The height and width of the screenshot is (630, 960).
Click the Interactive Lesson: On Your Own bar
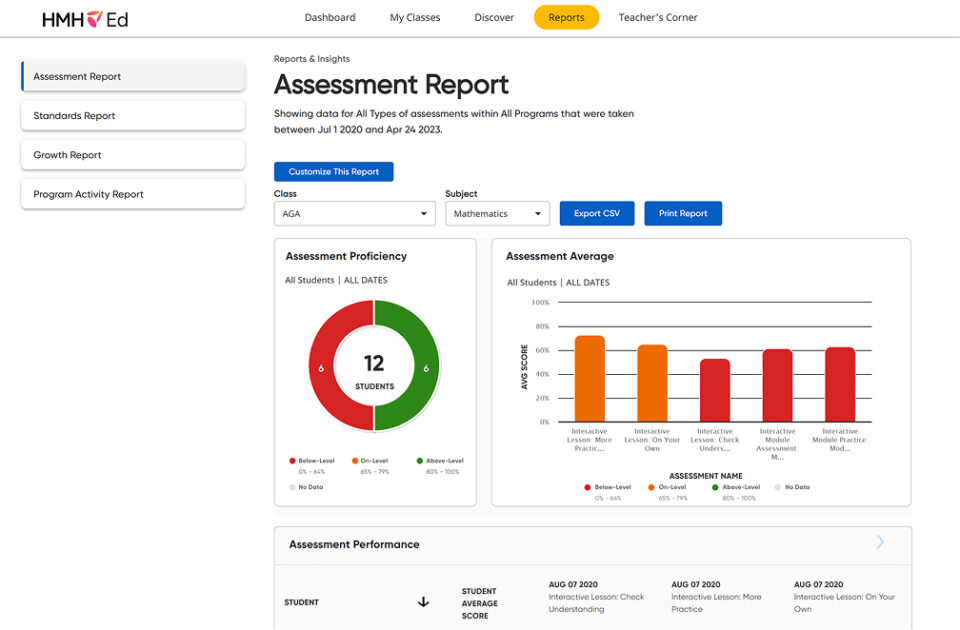point(653,383)
